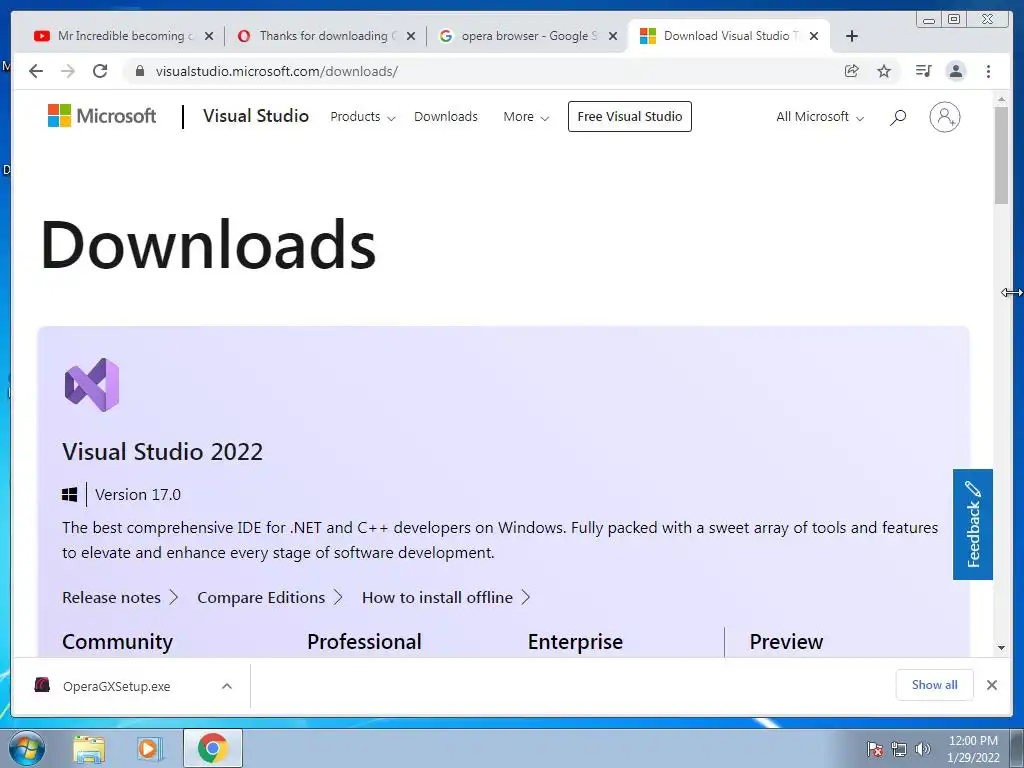Open the Release notes link

tap(120, 598)
